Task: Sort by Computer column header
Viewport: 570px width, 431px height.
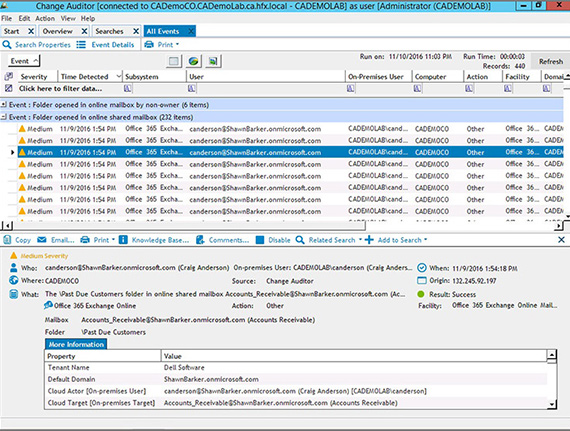Action: 438,77
